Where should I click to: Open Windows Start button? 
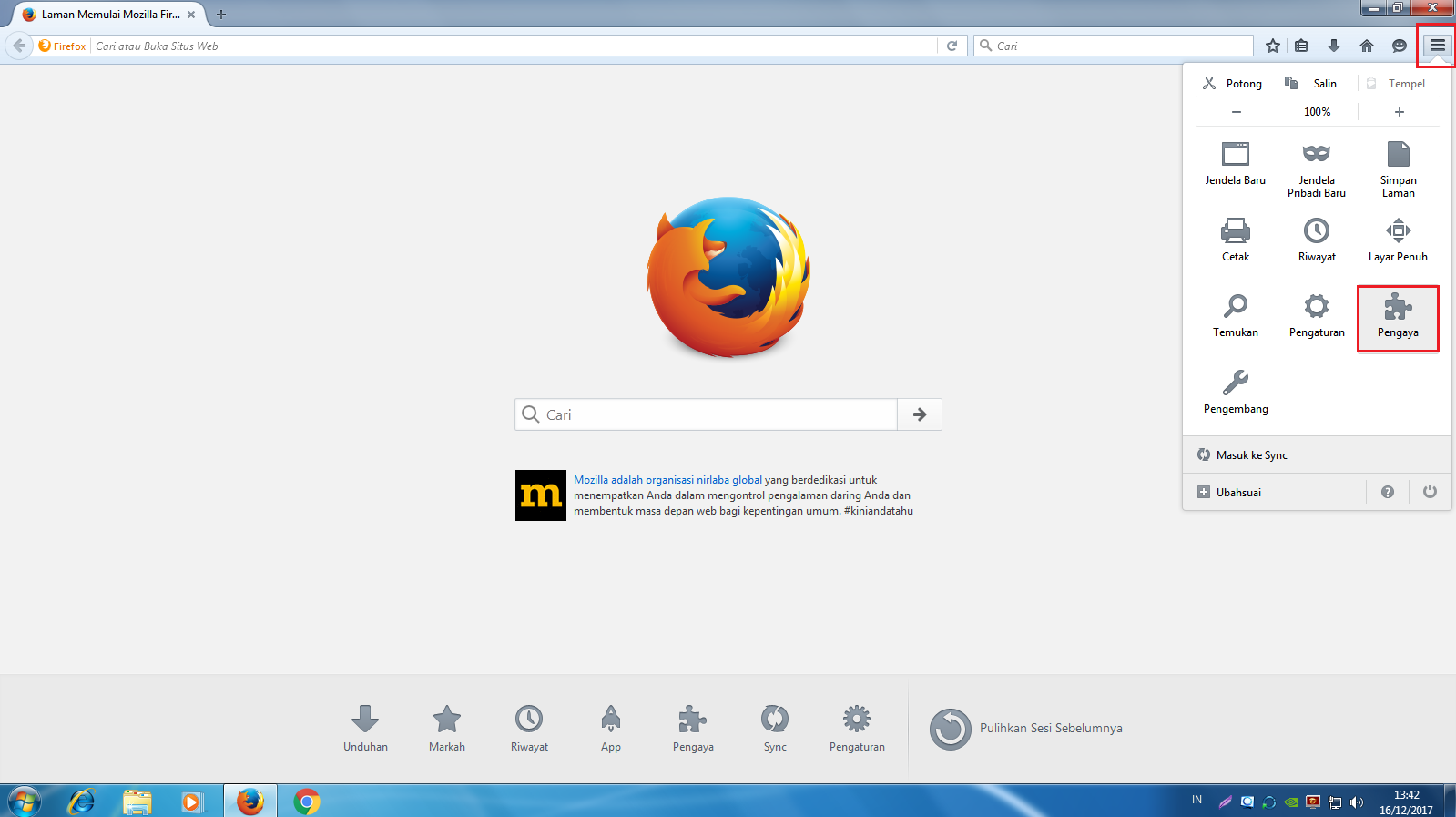tap(24, 802)
